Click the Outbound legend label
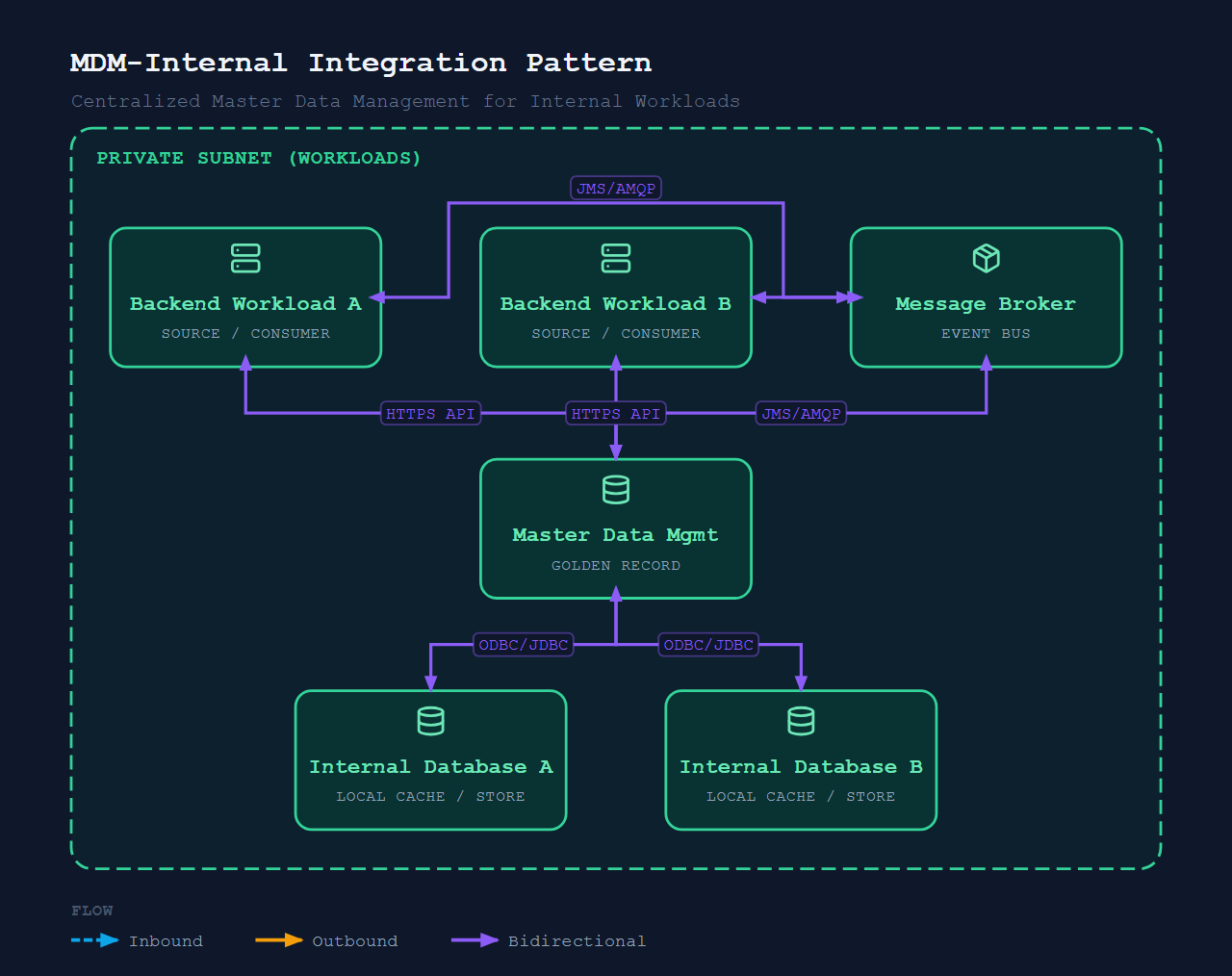Image resolution: width=1232 pixels, height=976 pixels. click(x=355, y=941)
